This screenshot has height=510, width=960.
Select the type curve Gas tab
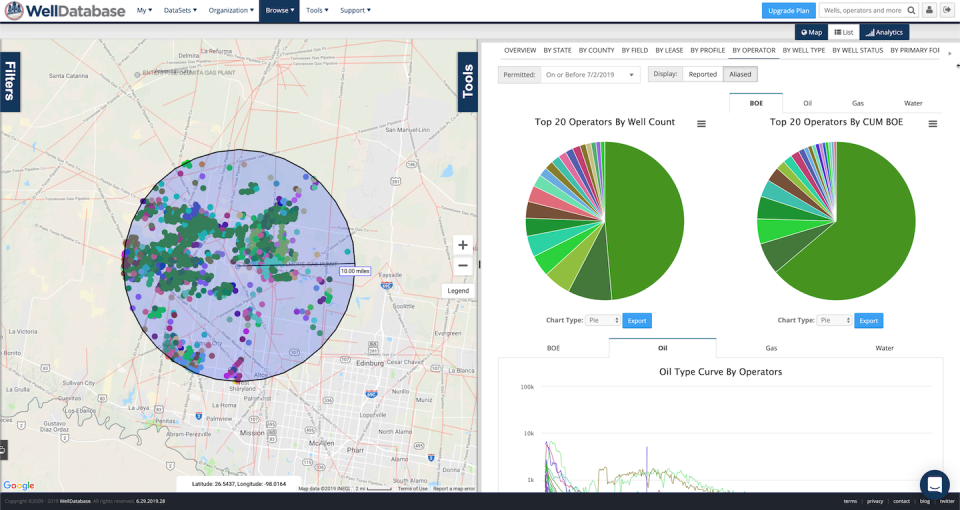[x=771, y=348]
